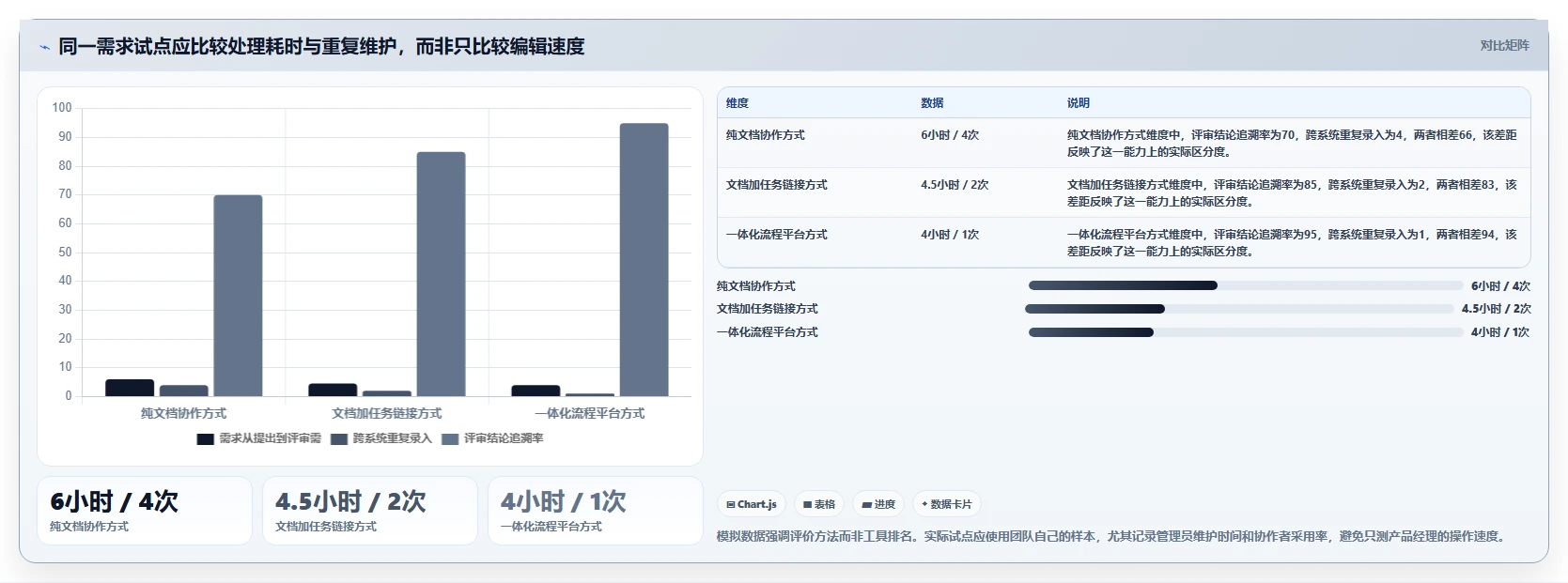
Task: Click the 数据 column header
Action: 932,103
